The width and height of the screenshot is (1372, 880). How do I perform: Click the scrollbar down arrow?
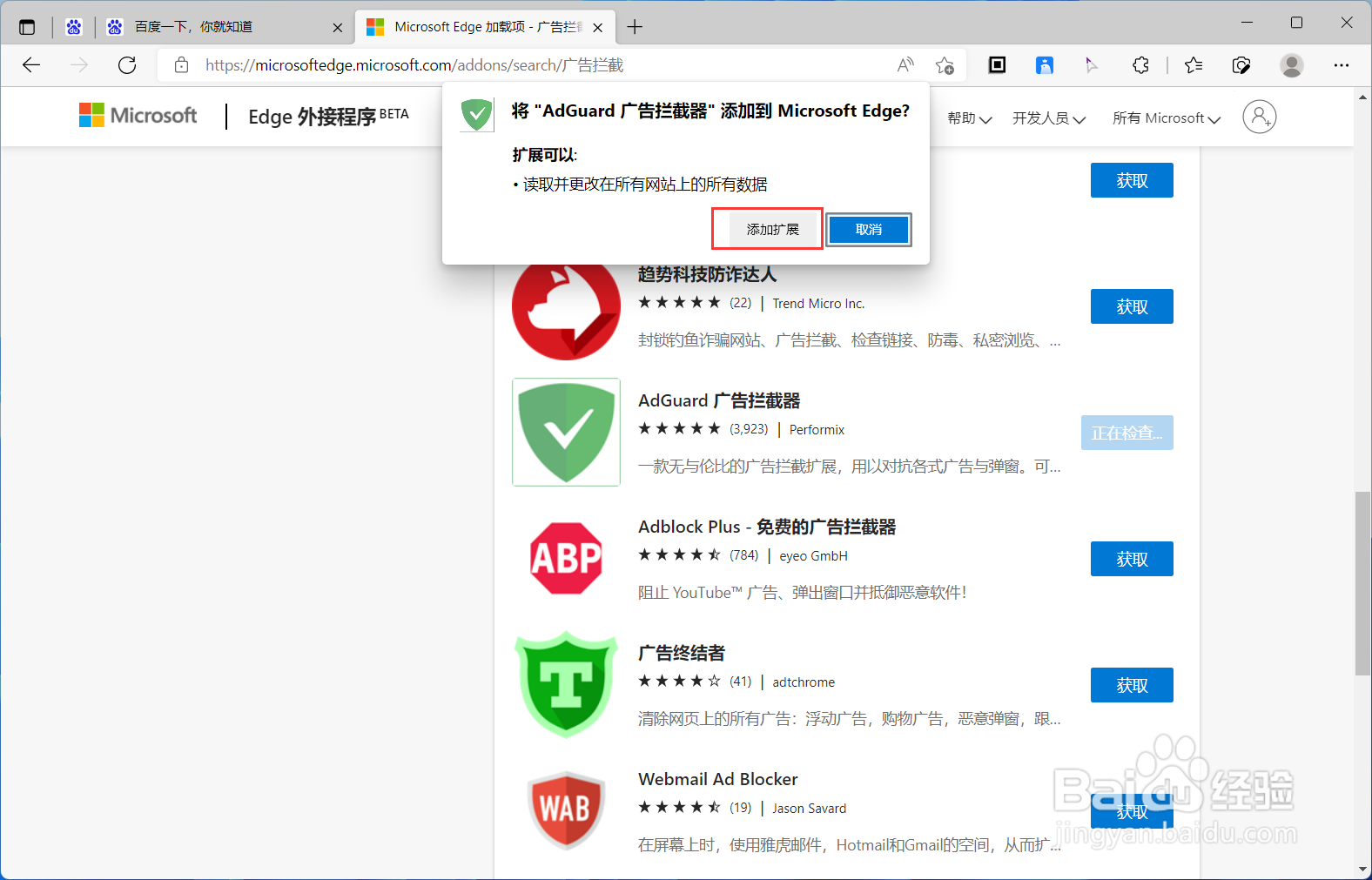tap(1362, 869)
